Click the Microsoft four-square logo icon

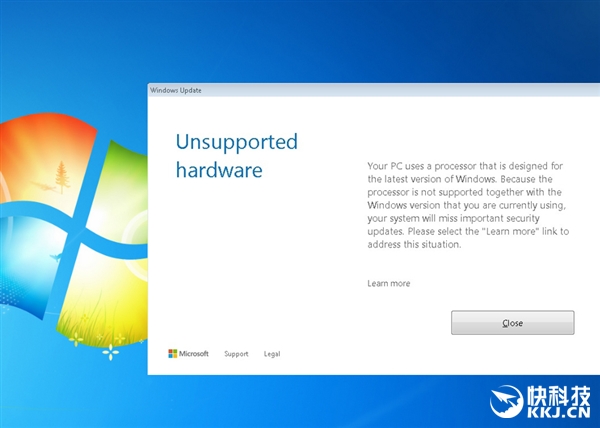(x=173, y=354)
